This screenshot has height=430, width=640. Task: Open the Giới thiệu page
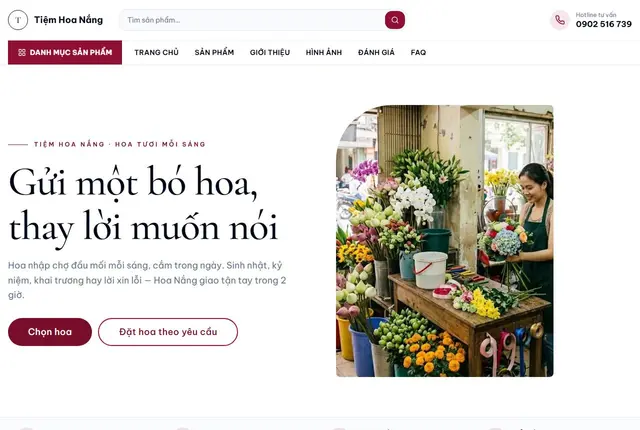(270, 53)
